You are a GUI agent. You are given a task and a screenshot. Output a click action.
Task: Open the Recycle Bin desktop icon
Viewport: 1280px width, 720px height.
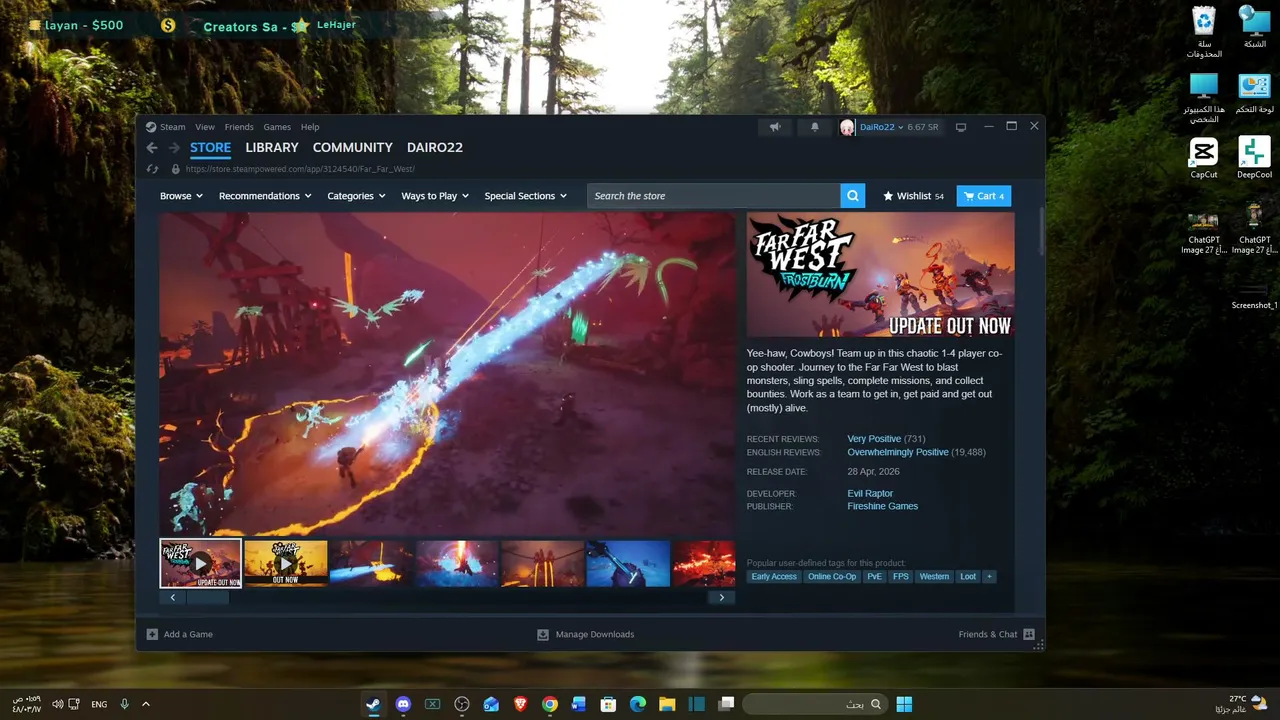pos(1204,32)
